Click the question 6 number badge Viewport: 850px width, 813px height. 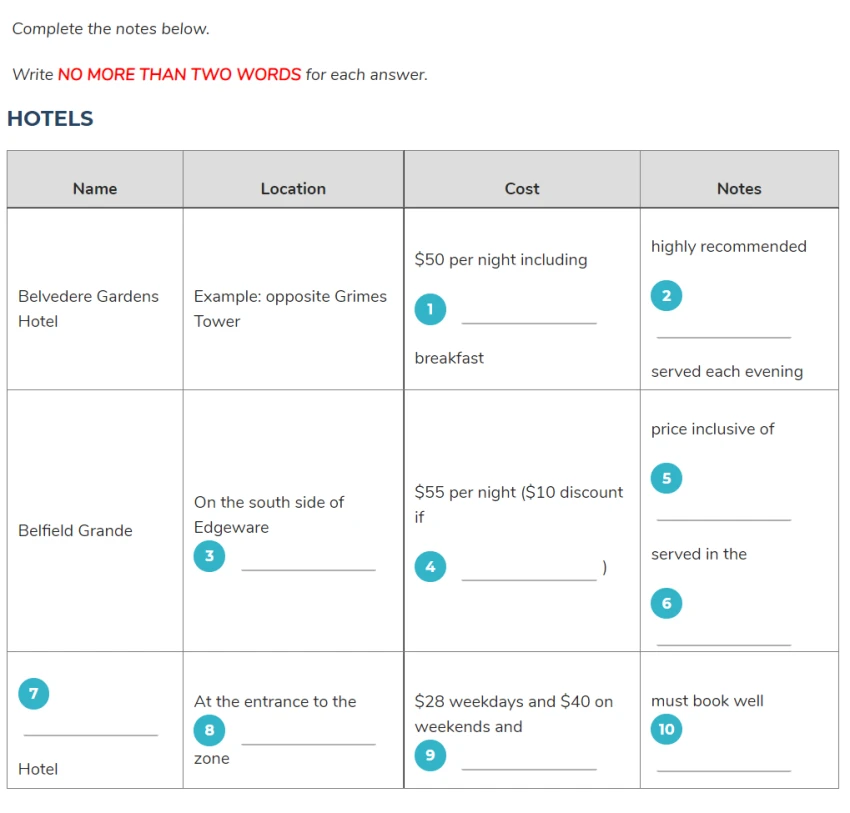pos(666,603)
